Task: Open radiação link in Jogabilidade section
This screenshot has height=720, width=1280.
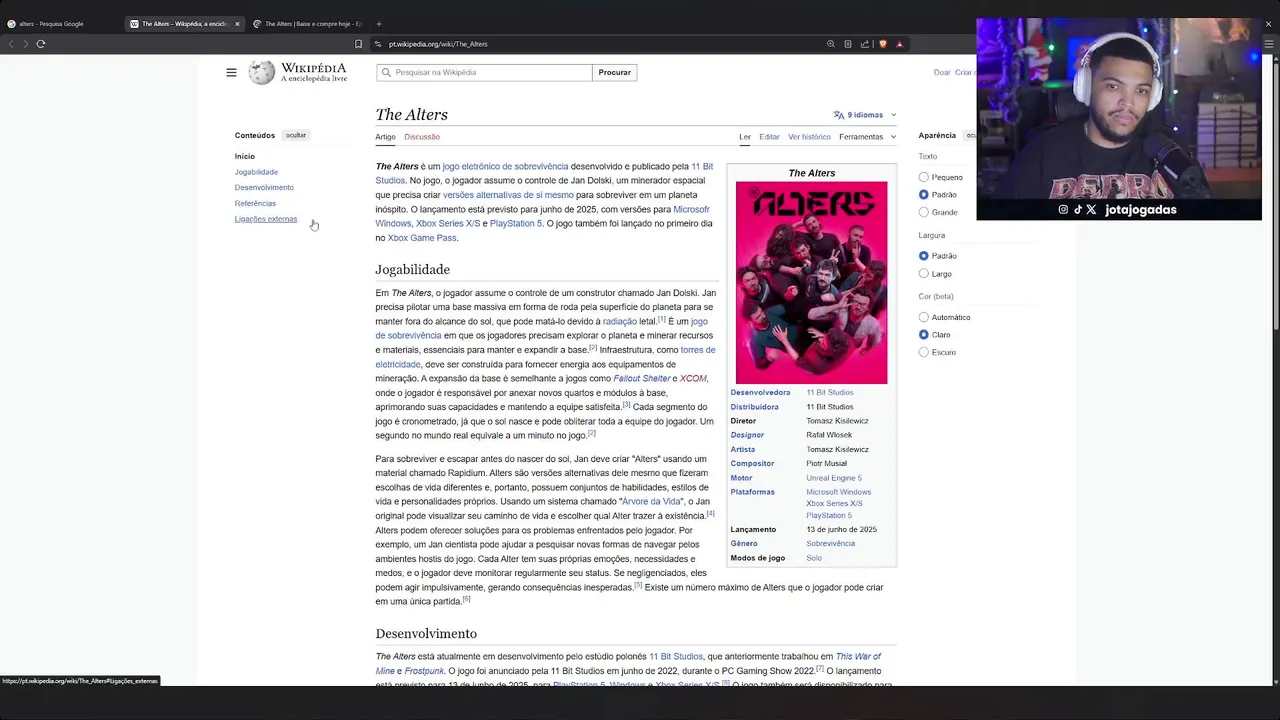Action: [x=619, y=322]
